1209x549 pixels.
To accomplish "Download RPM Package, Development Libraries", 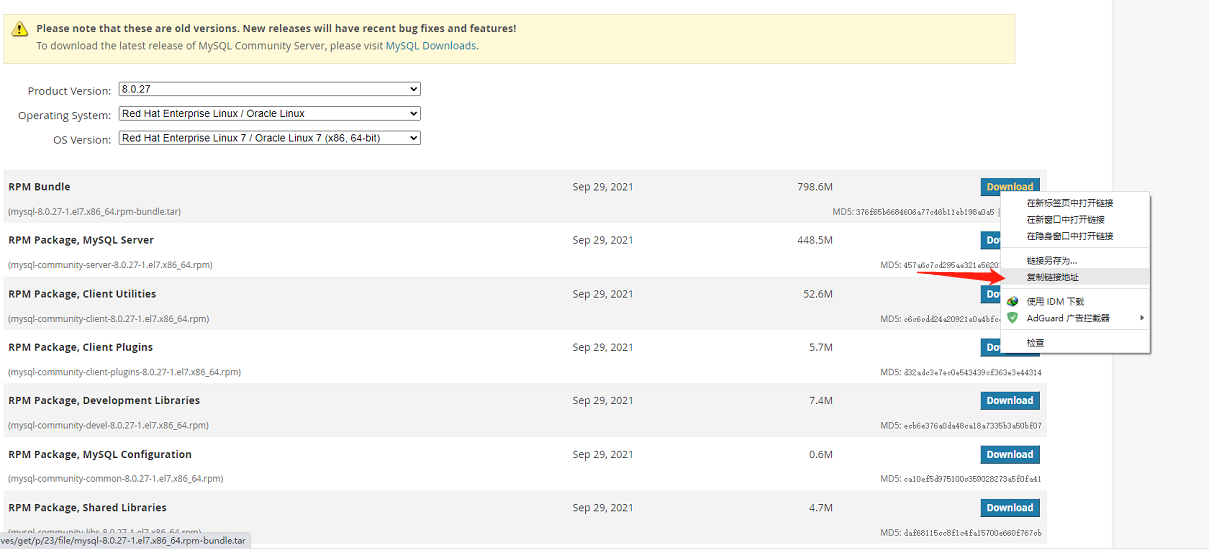I will tap(1009, 401).
